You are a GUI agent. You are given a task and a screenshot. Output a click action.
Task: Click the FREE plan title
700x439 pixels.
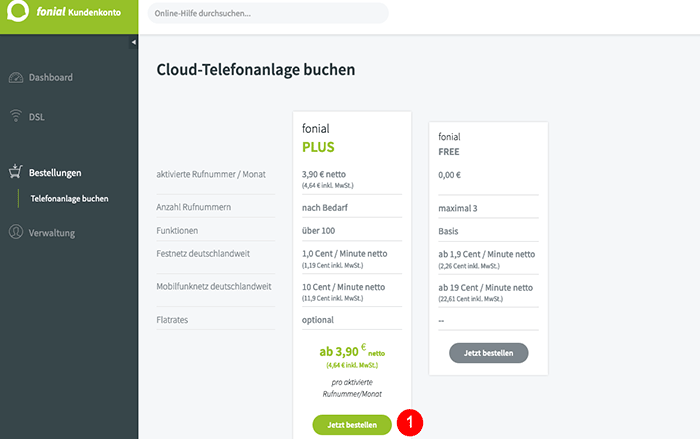449,152
